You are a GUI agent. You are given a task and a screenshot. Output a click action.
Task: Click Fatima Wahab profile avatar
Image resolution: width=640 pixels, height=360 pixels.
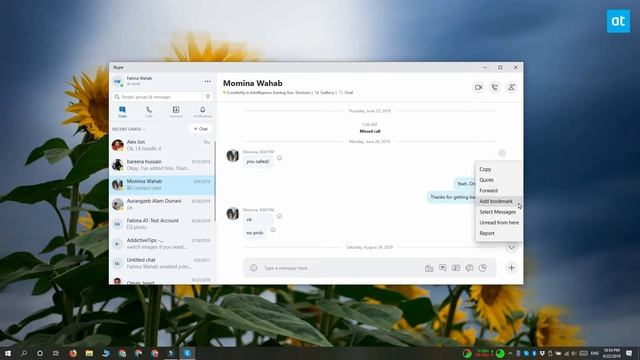click(x=118, y=81)
